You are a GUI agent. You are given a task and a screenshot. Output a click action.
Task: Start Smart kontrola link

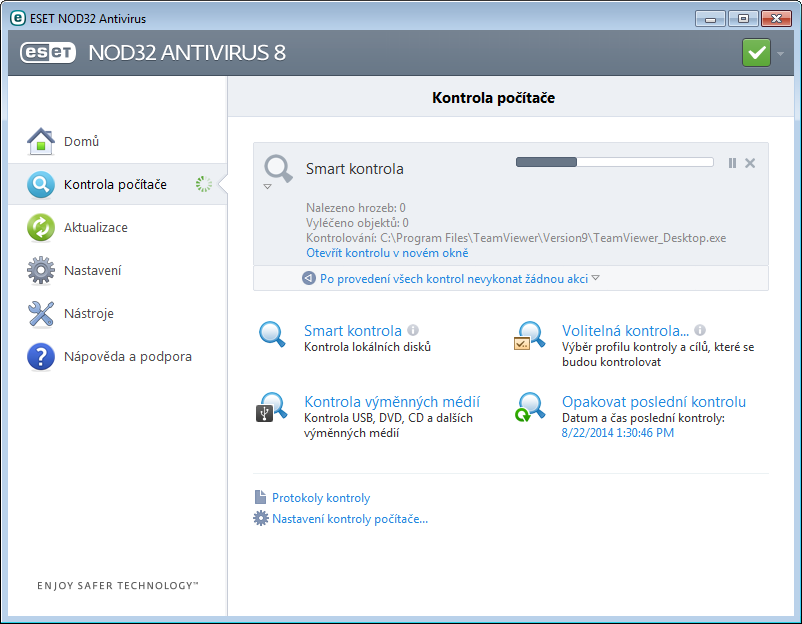[352, 330]
